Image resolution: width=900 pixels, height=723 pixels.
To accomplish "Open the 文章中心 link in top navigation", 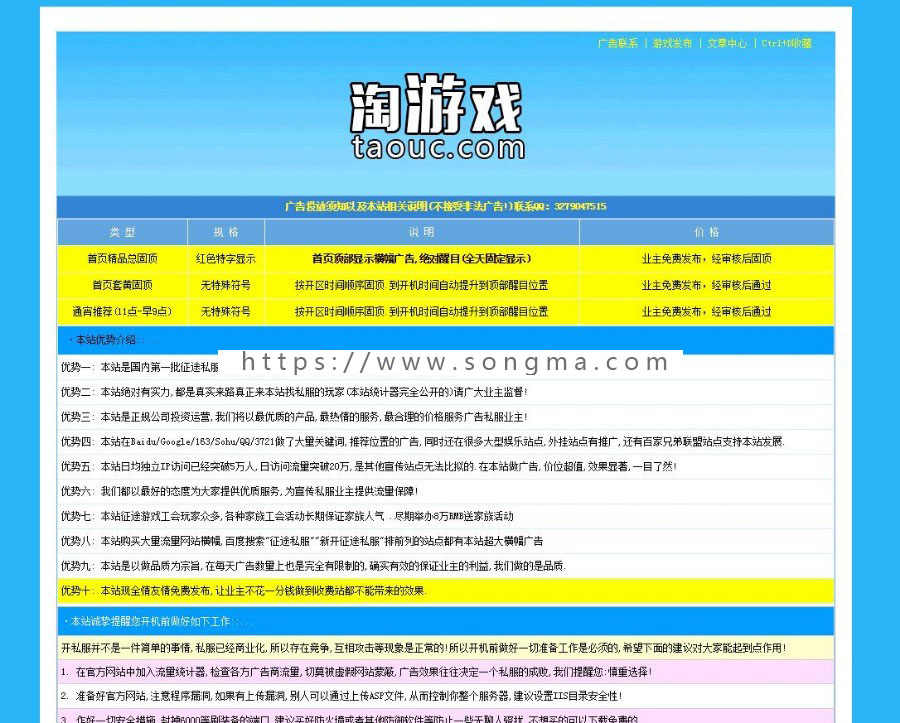I will 727,43.
